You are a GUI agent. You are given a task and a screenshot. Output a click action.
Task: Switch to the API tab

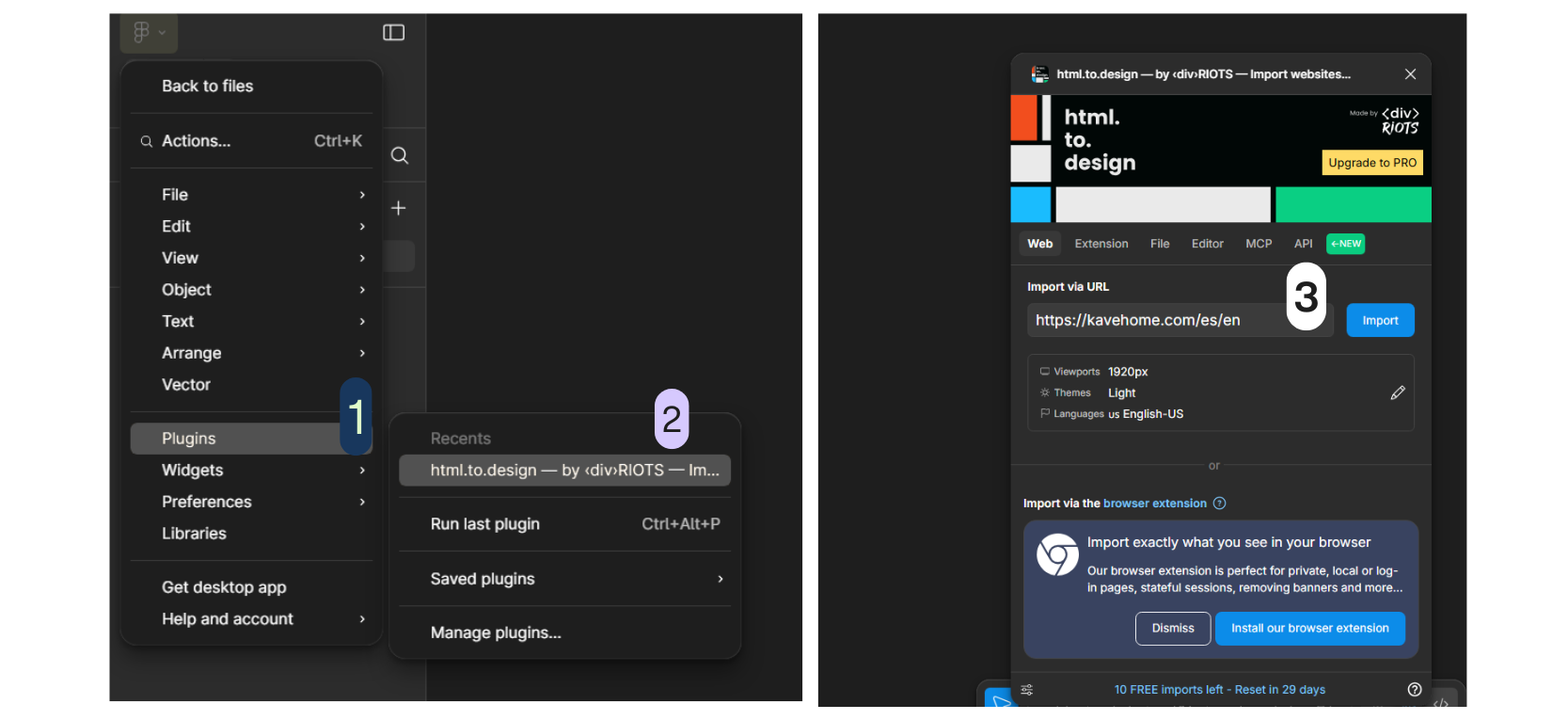[1303, 244]
